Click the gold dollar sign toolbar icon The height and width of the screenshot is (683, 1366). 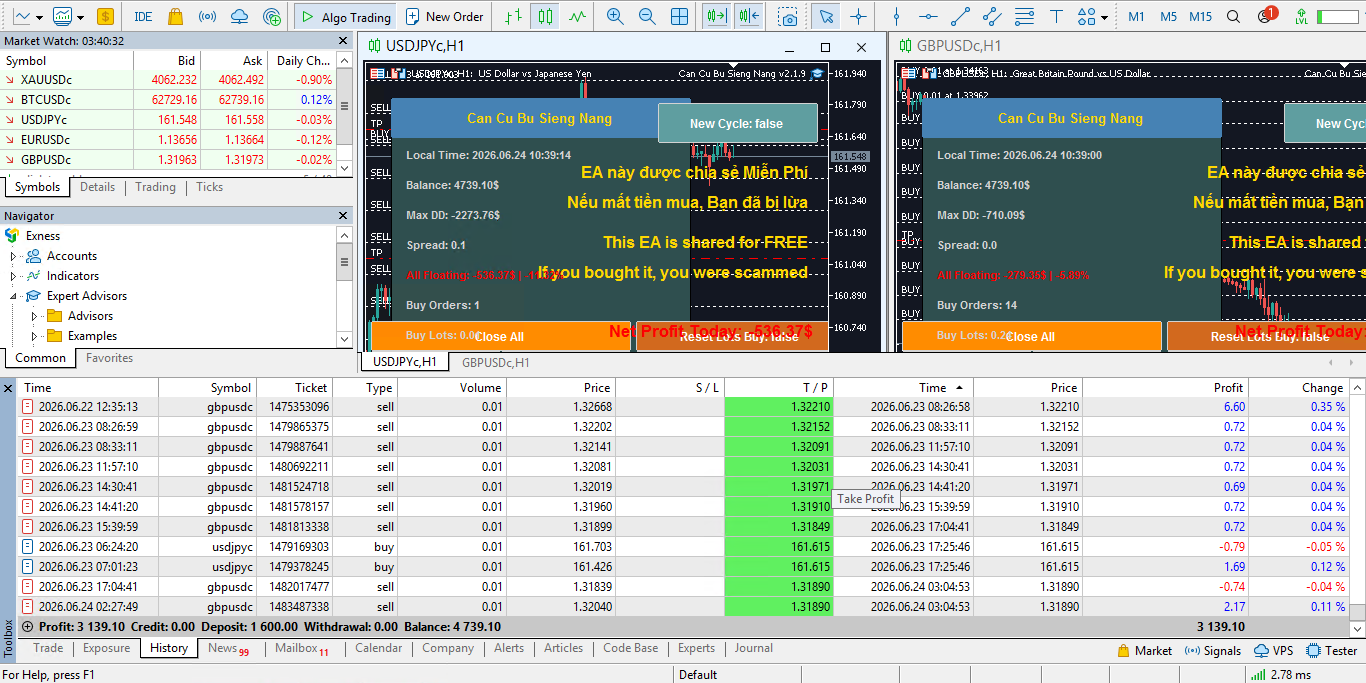click(x=106, y=16)
